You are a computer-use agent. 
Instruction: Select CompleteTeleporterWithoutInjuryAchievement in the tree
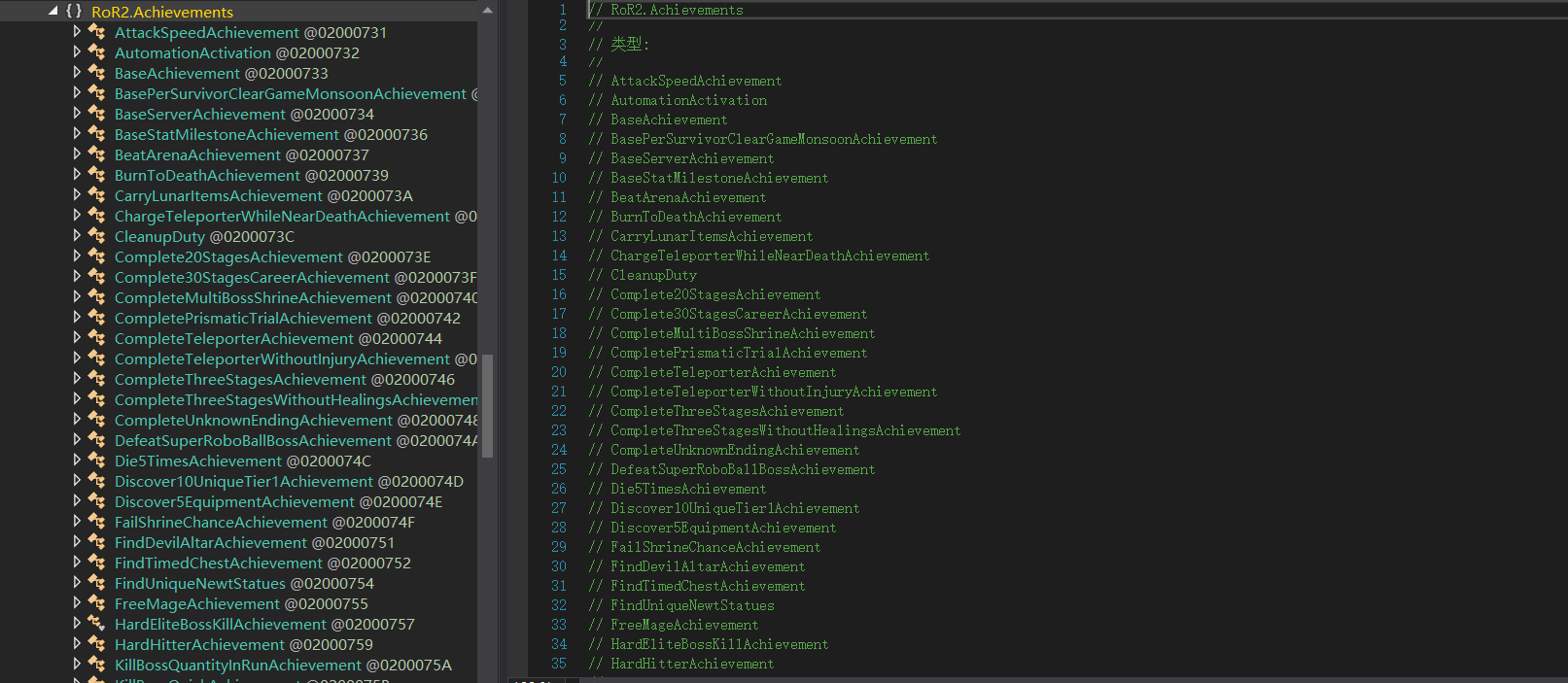point(296,359)
